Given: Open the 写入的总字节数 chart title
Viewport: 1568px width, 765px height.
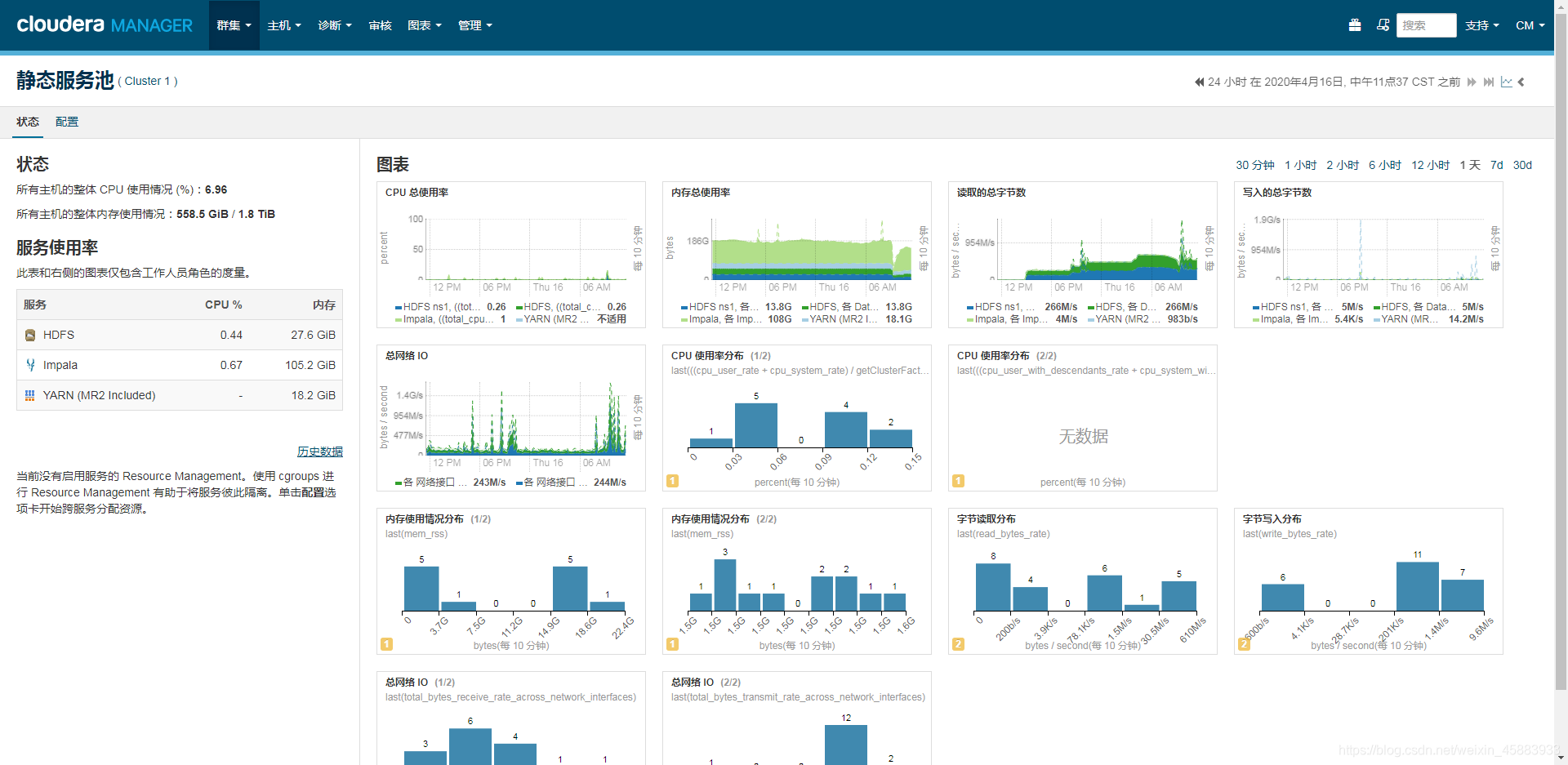Looking at the screenshot, I should tap(1277, 193).
